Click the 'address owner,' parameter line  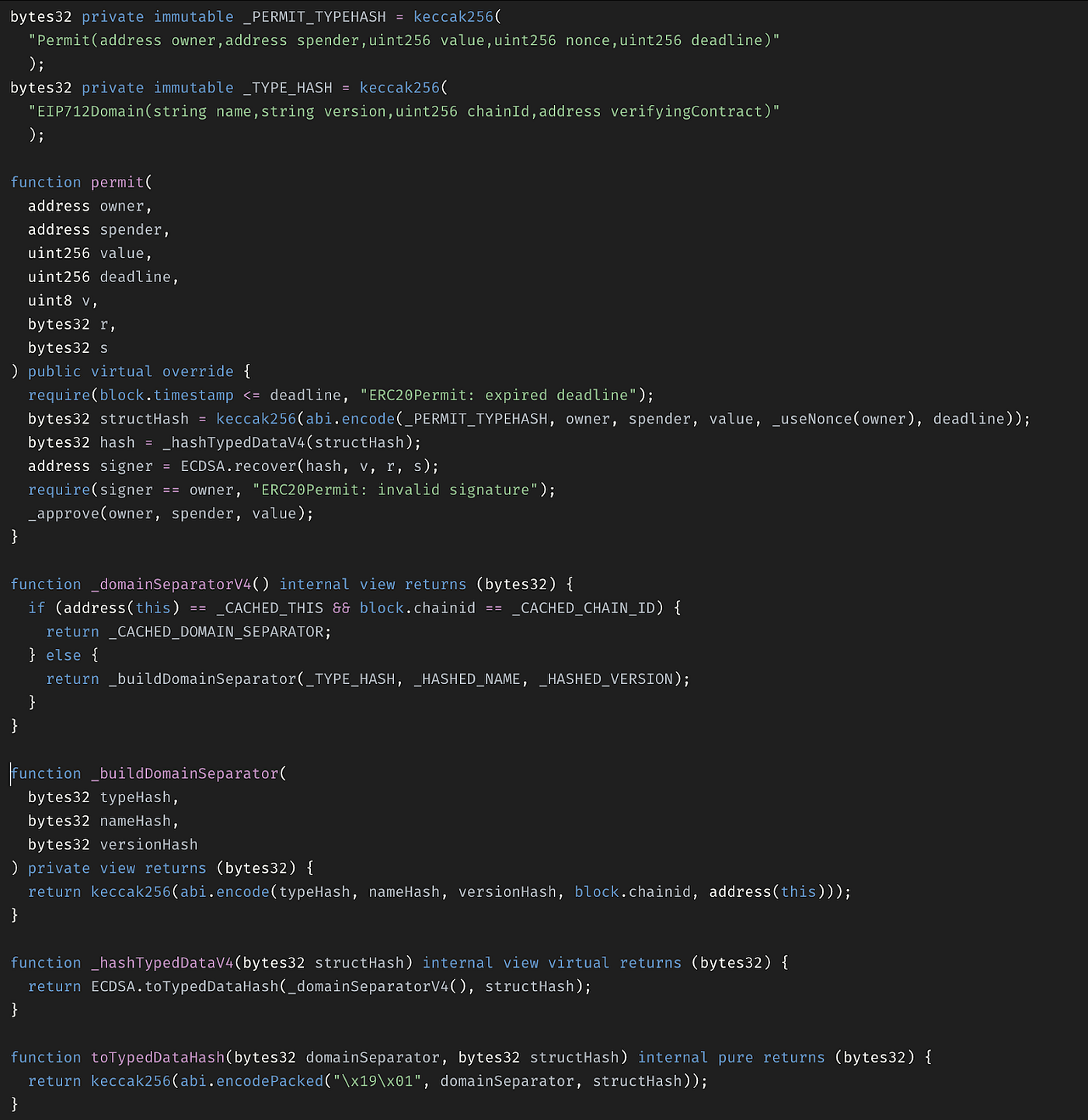90,206
